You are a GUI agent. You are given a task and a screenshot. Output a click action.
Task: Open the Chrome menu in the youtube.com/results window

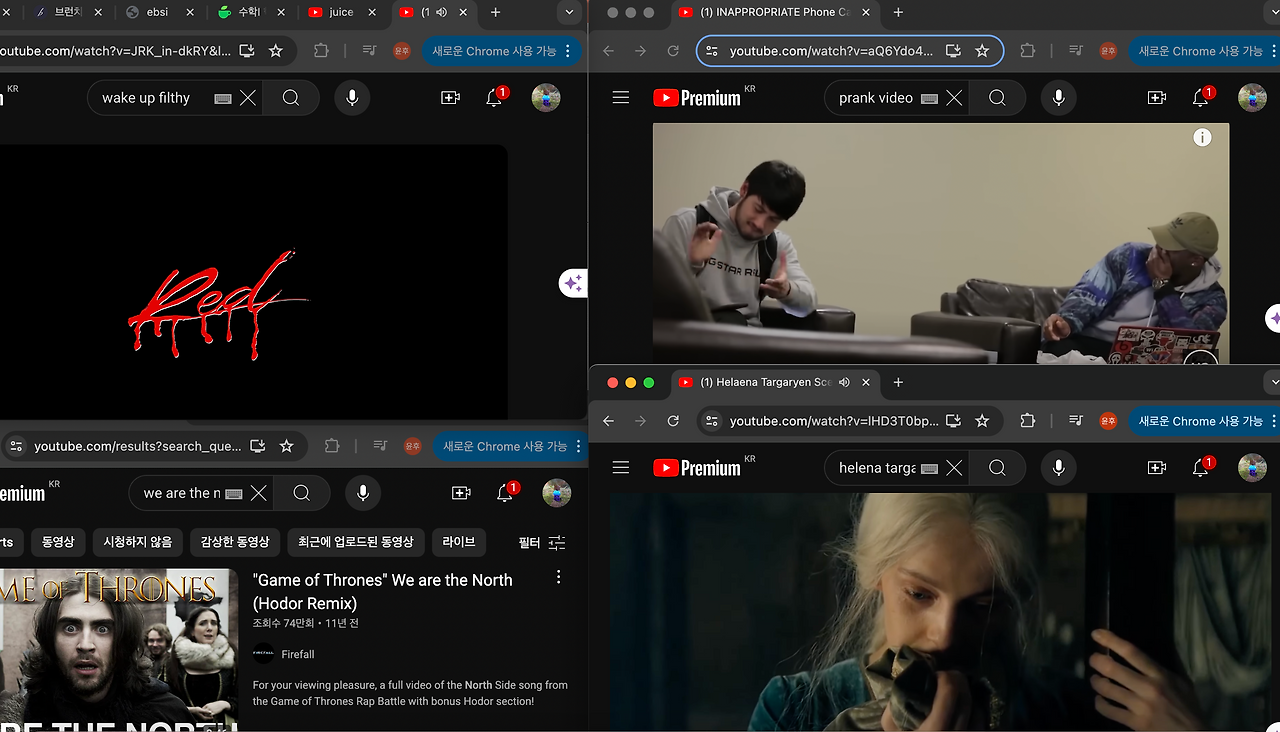[x=579, y=446]
